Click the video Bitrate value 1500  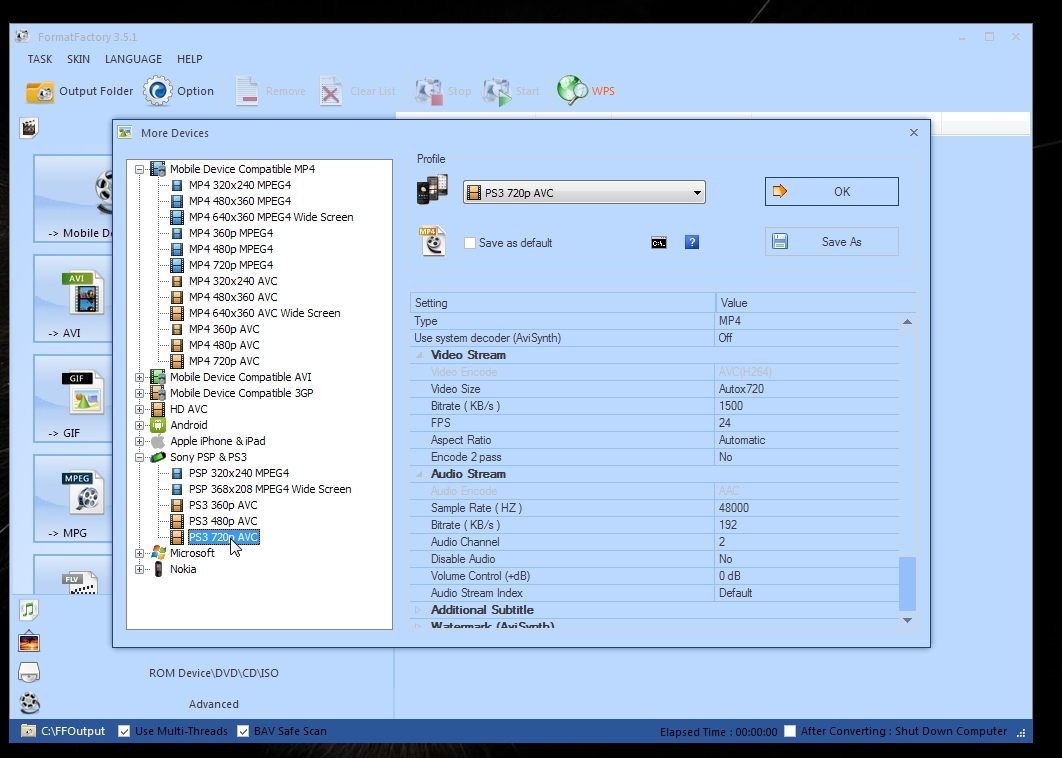[731, 406]
